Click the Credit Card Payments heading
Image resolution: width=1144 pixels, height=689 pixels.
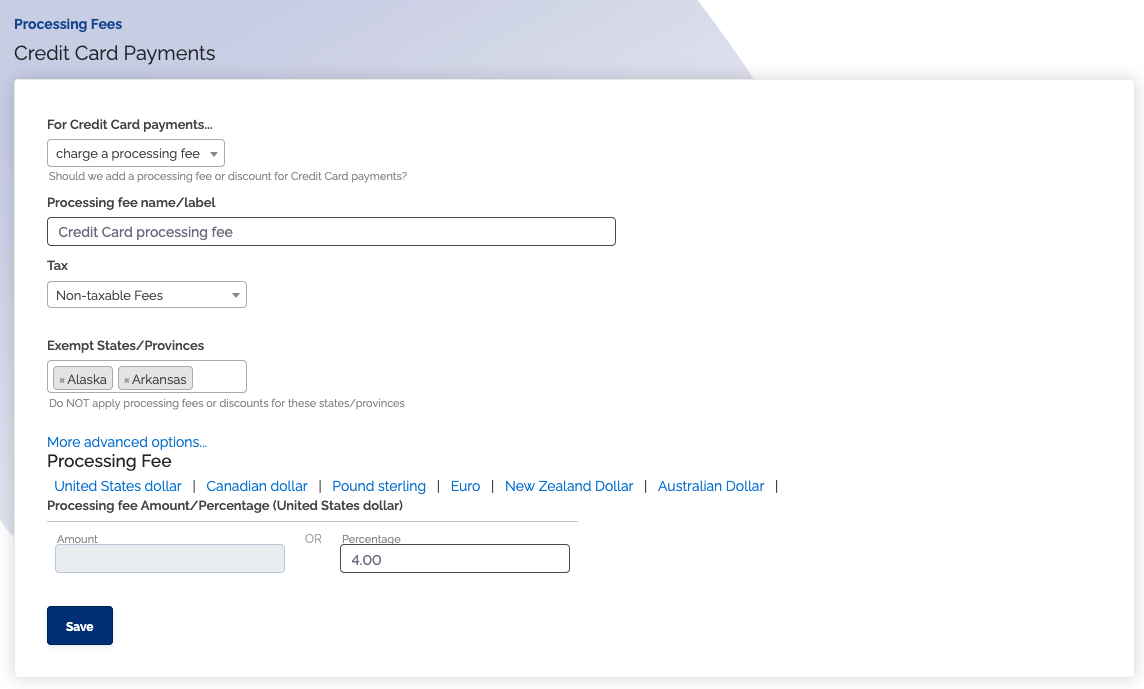point(115,54)
